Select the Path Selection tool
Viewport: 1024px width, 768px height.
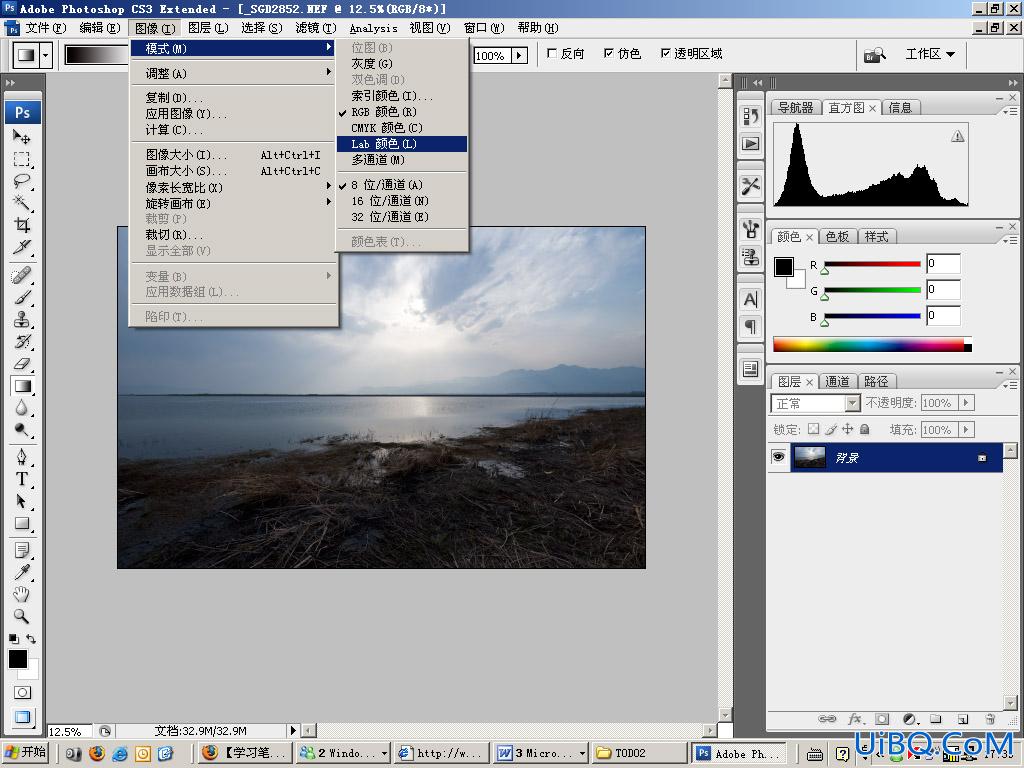(x=22, y=501)
